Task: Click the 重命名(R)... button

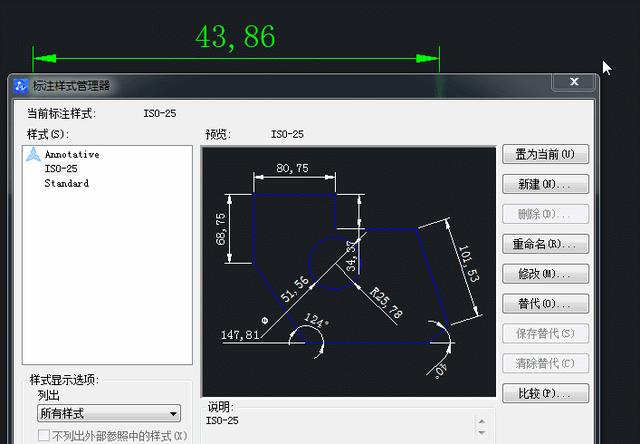Action: (545, 244)
